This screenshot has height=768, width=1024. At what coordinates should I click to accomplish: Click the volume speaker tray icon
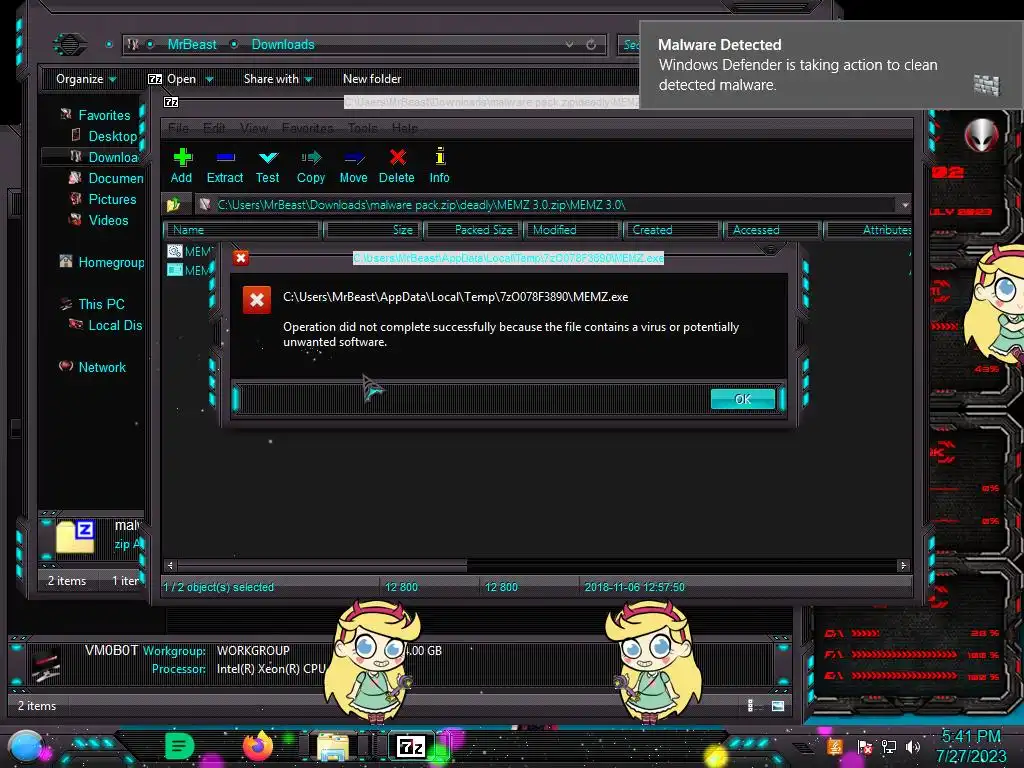[x=913, y=747]
